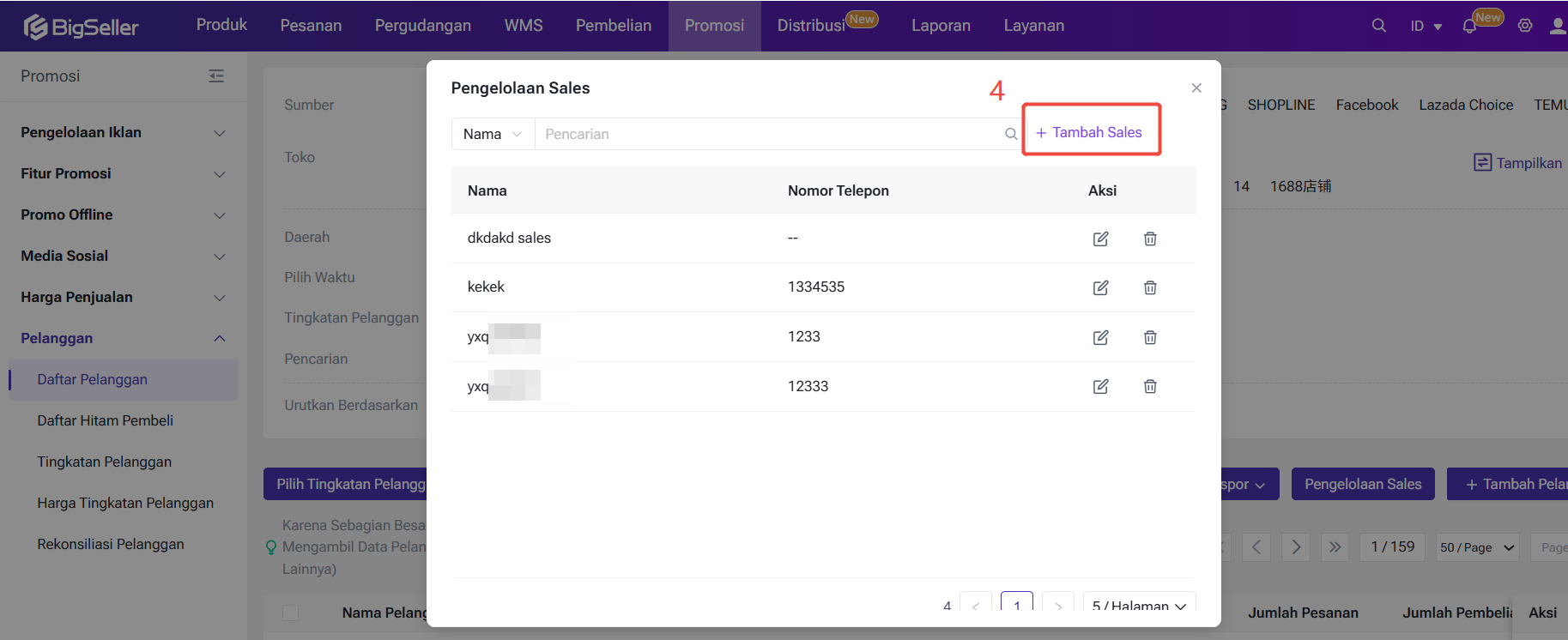1568x640 pixels.
Task: Click edit icon for phone number 1233
Action: (1100, 337)
